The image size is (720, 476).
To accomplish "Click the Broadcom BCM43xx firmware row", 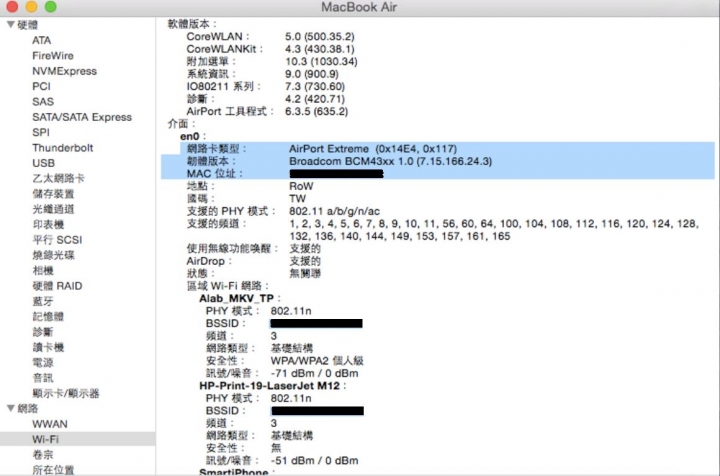I will tap(438, 161).
